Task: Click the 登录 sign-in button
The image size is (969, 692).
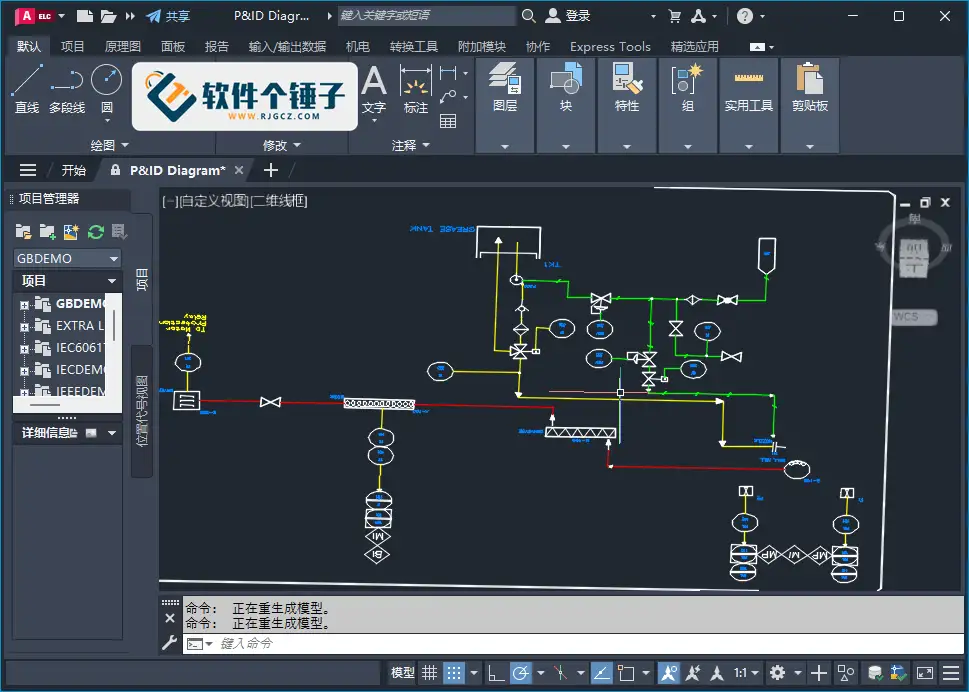Action: (x=574, y=15)
